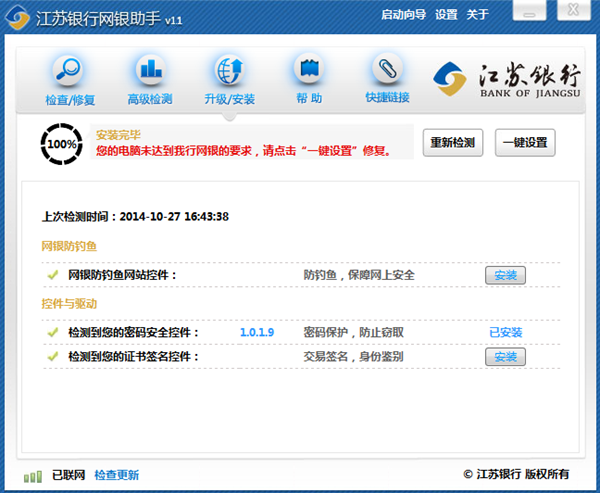Click the 一键设置 button
The width and height of the screenshot is (600, 493).
(525, 142)
